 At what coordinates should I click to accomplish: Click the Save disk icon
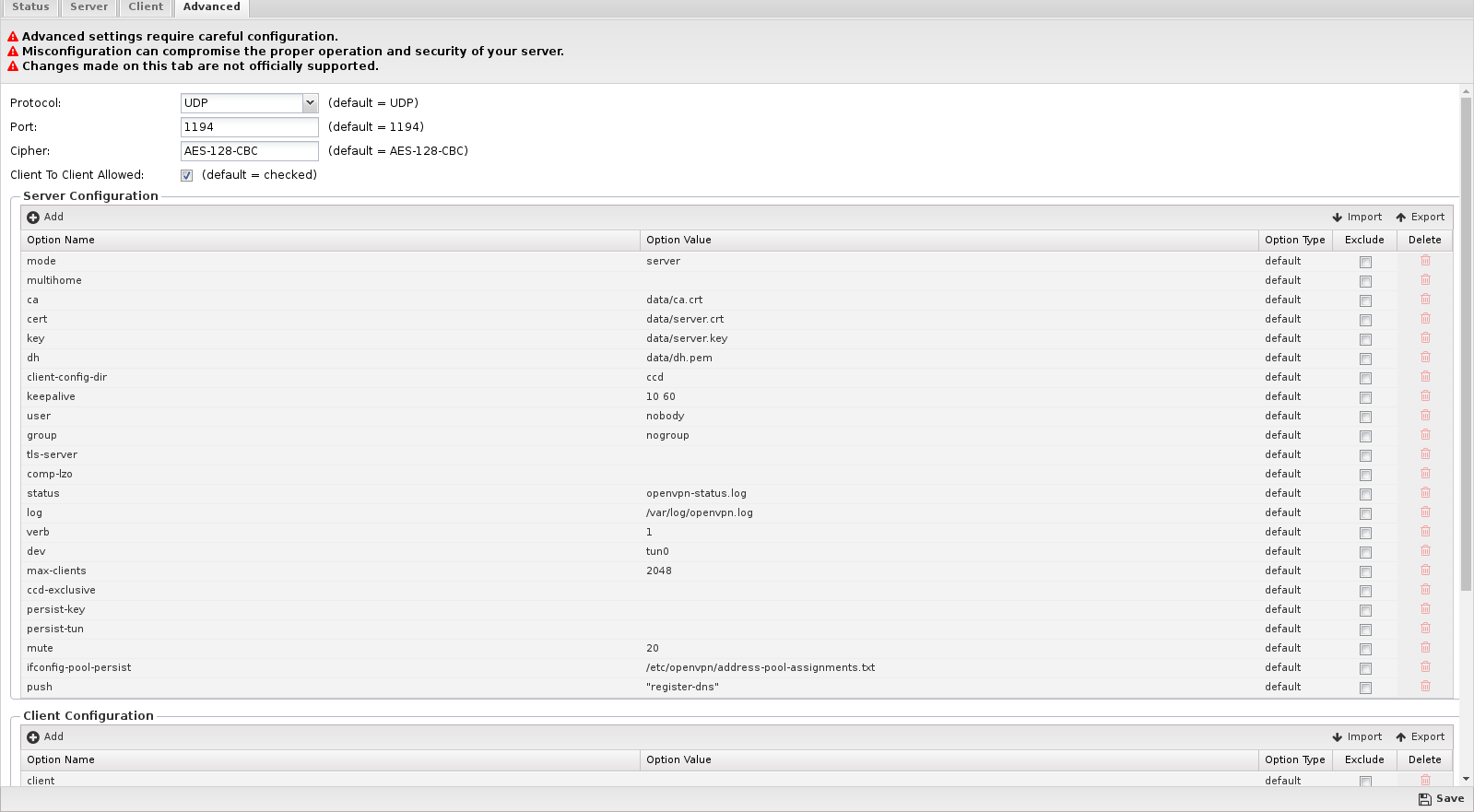click(x=1424, y=799)
